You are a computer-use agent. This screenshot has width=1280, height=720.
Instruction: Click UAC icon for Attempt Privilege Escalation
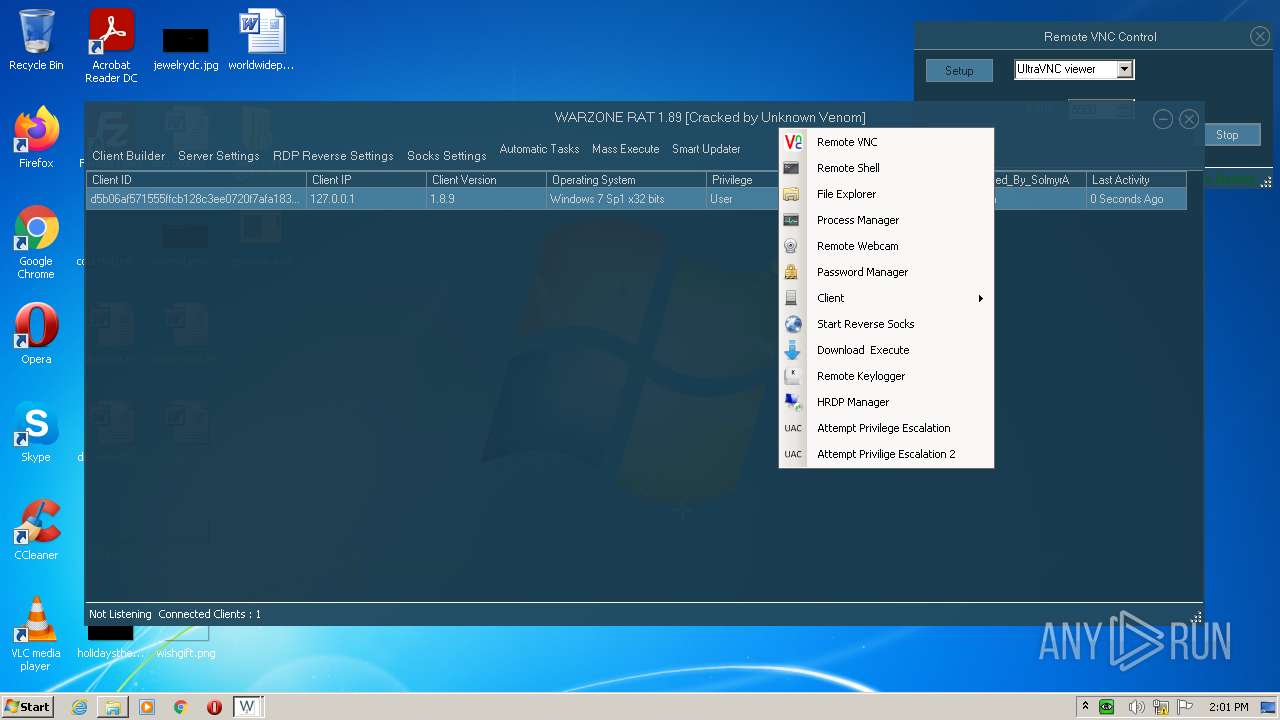[793, 428]
